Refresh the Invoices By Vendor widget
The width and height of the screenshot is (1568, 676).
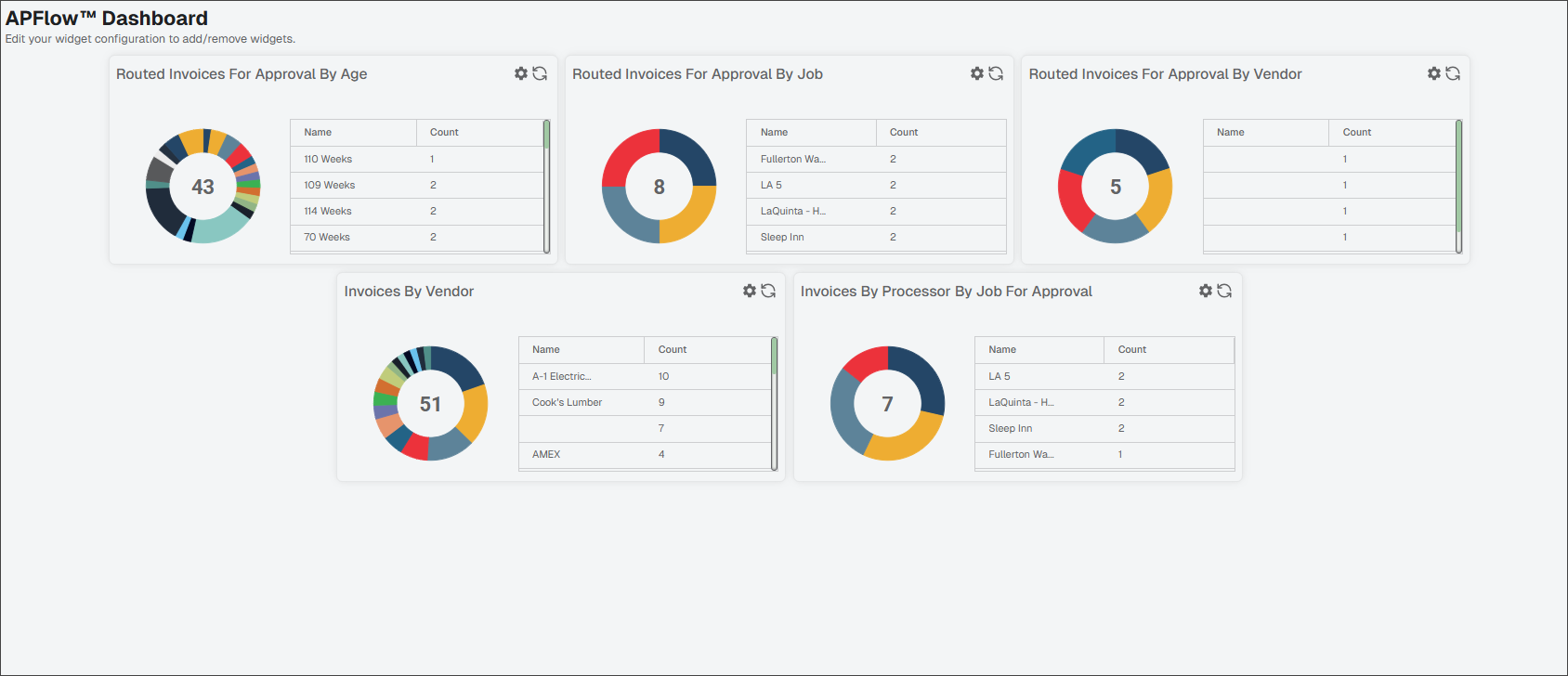pos(768,291)
